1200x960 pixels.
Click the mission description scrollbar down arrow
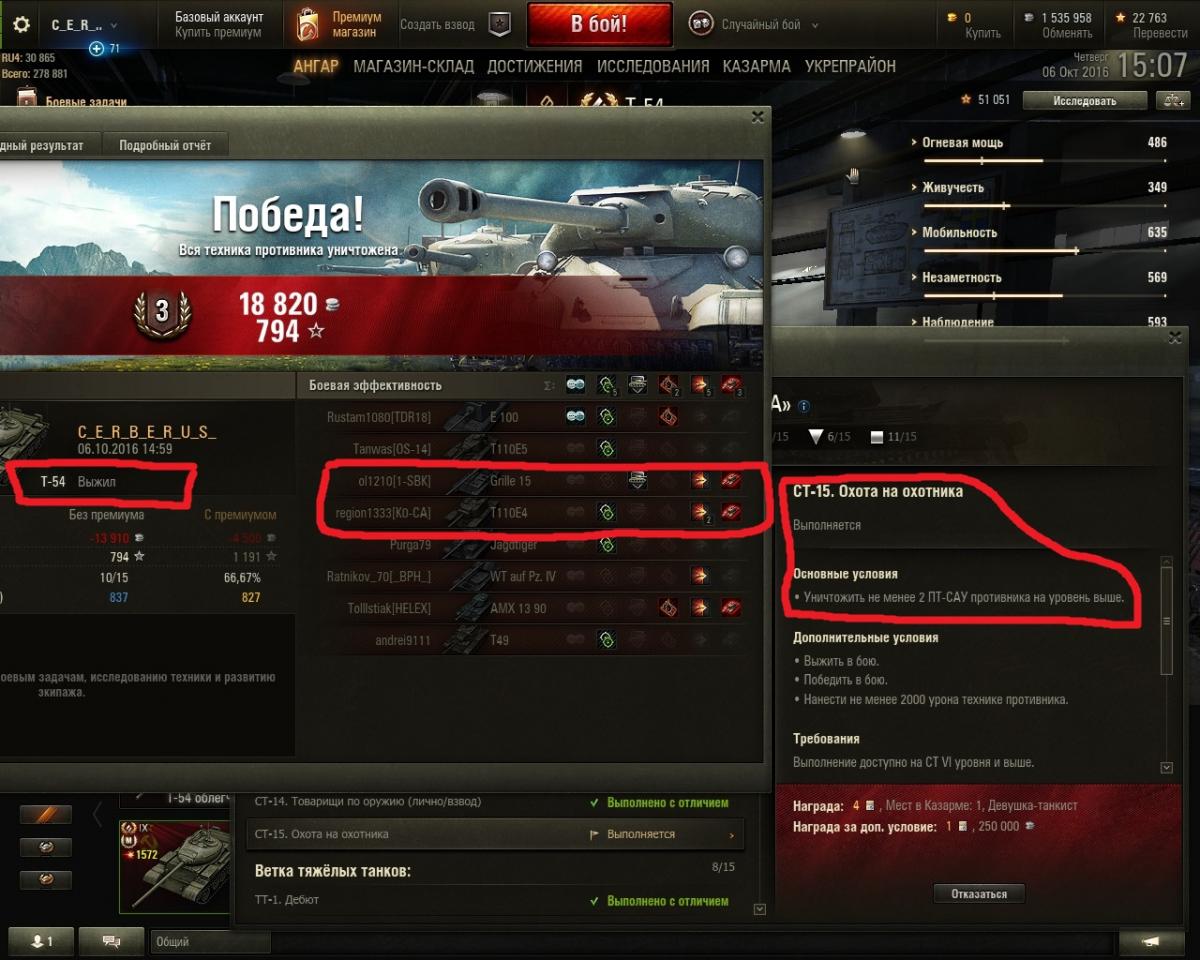click(x=1166, y=767)
